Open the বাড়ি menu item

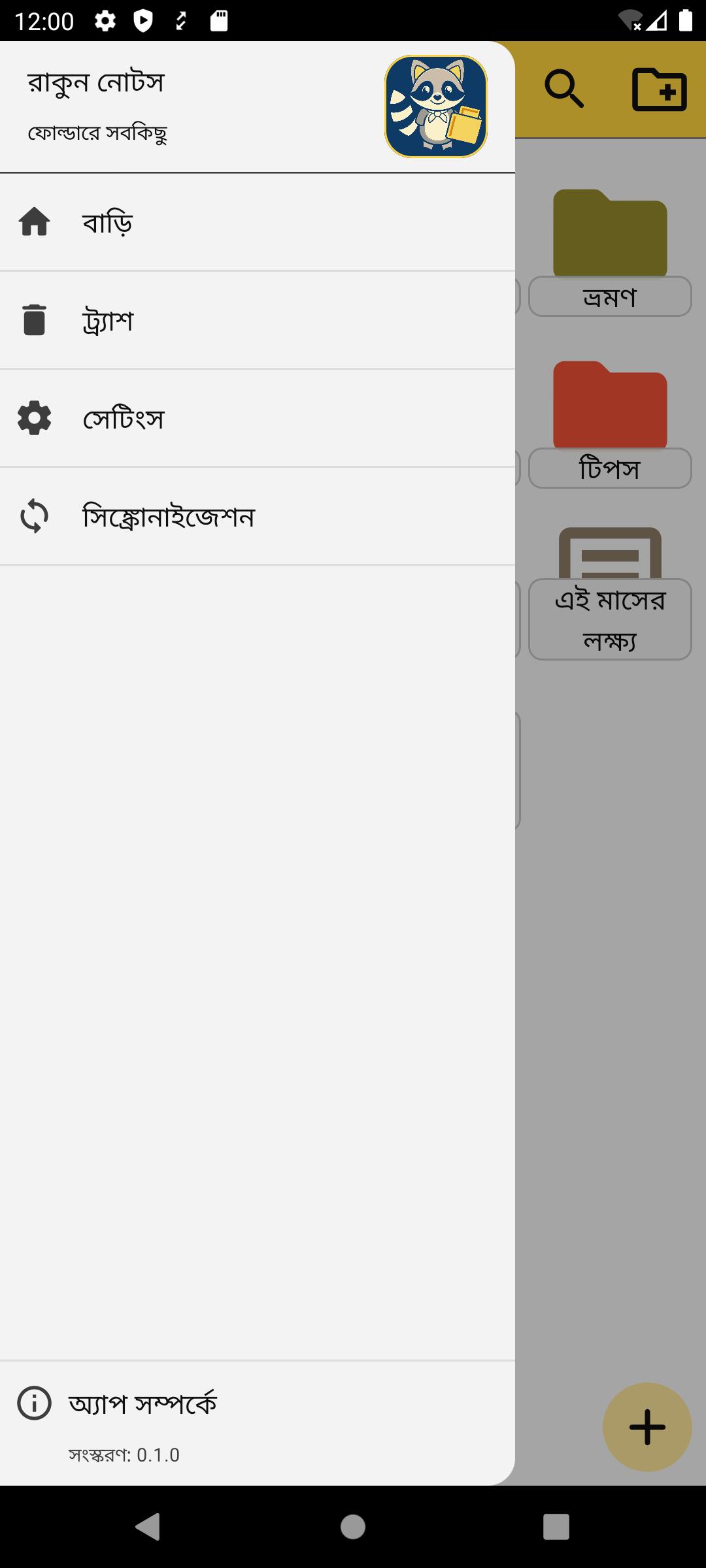[258, 222]
